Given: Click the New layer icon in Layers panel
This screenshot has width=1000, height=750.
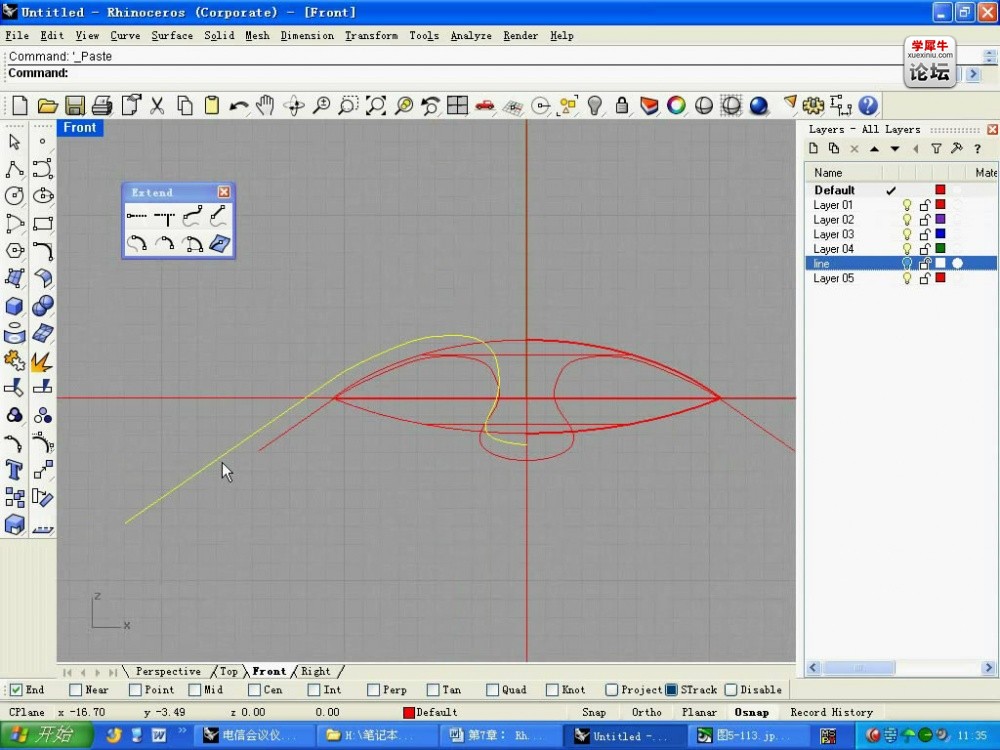Looking at the screenshot, I should click(813, 149).
